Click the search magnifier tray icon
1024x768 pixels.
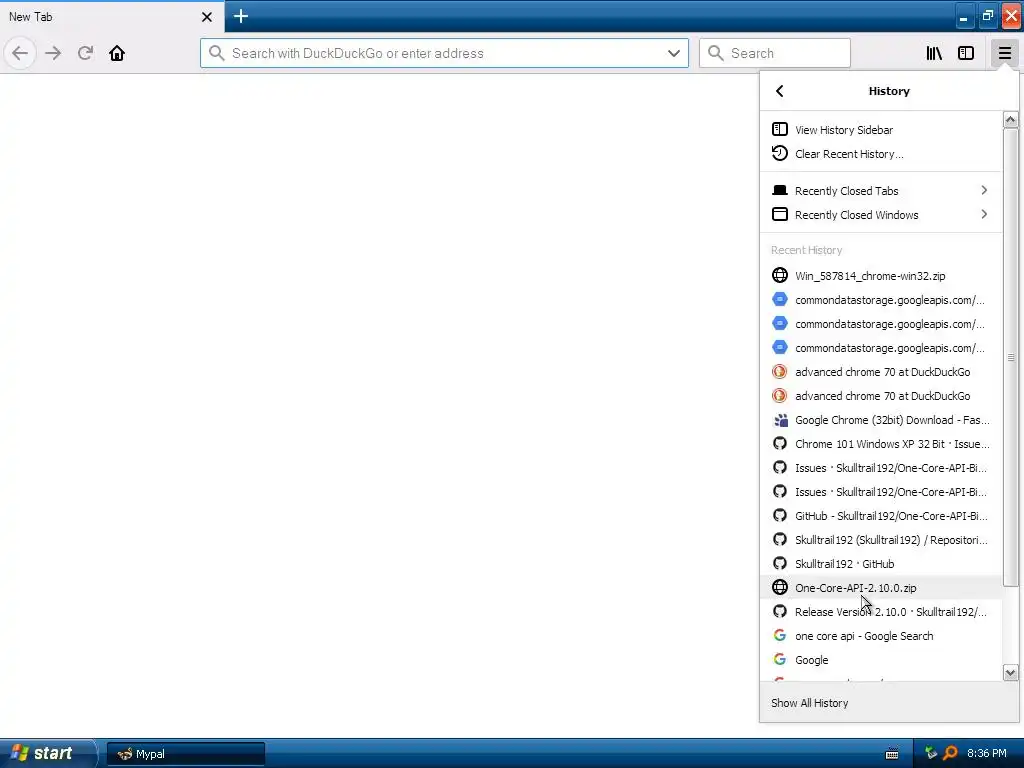(x=950, y=753)
